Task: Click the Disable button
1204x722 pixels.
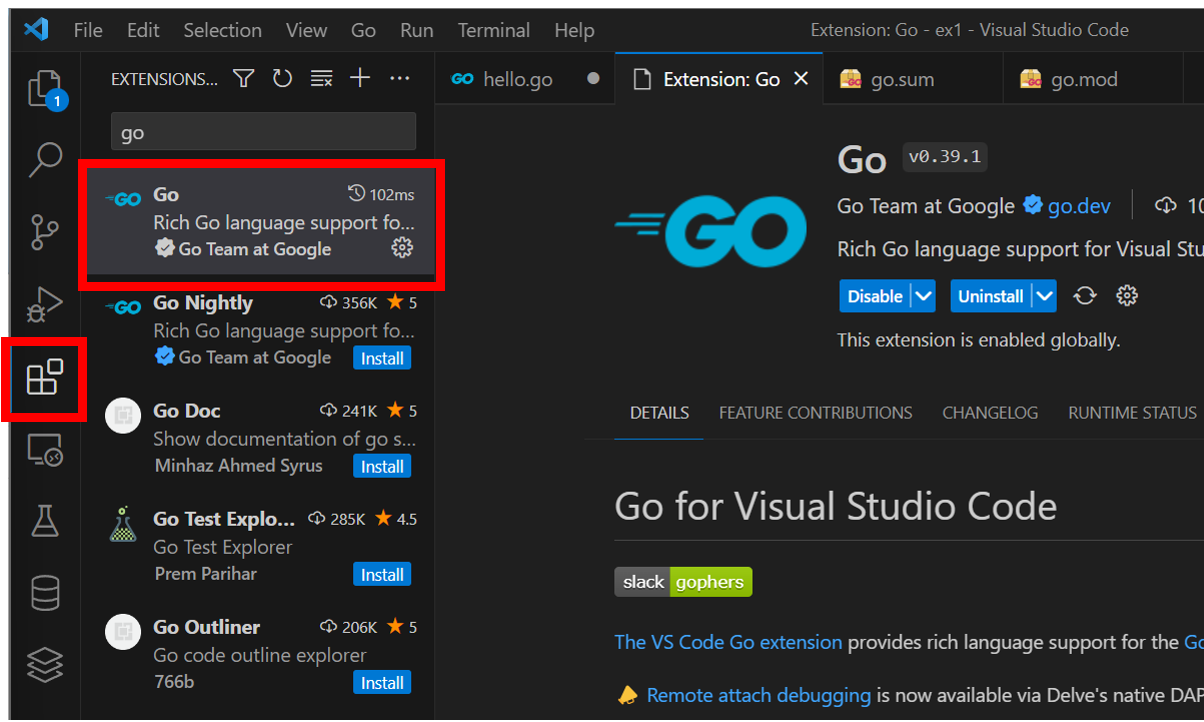Action: coord(875,296)
